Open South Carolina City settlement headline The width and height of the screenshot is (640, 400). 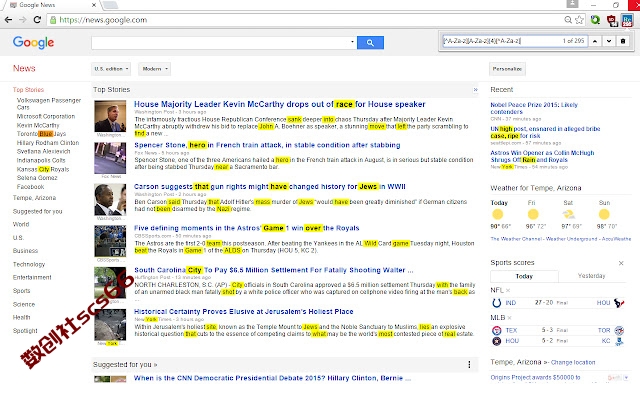273,270
